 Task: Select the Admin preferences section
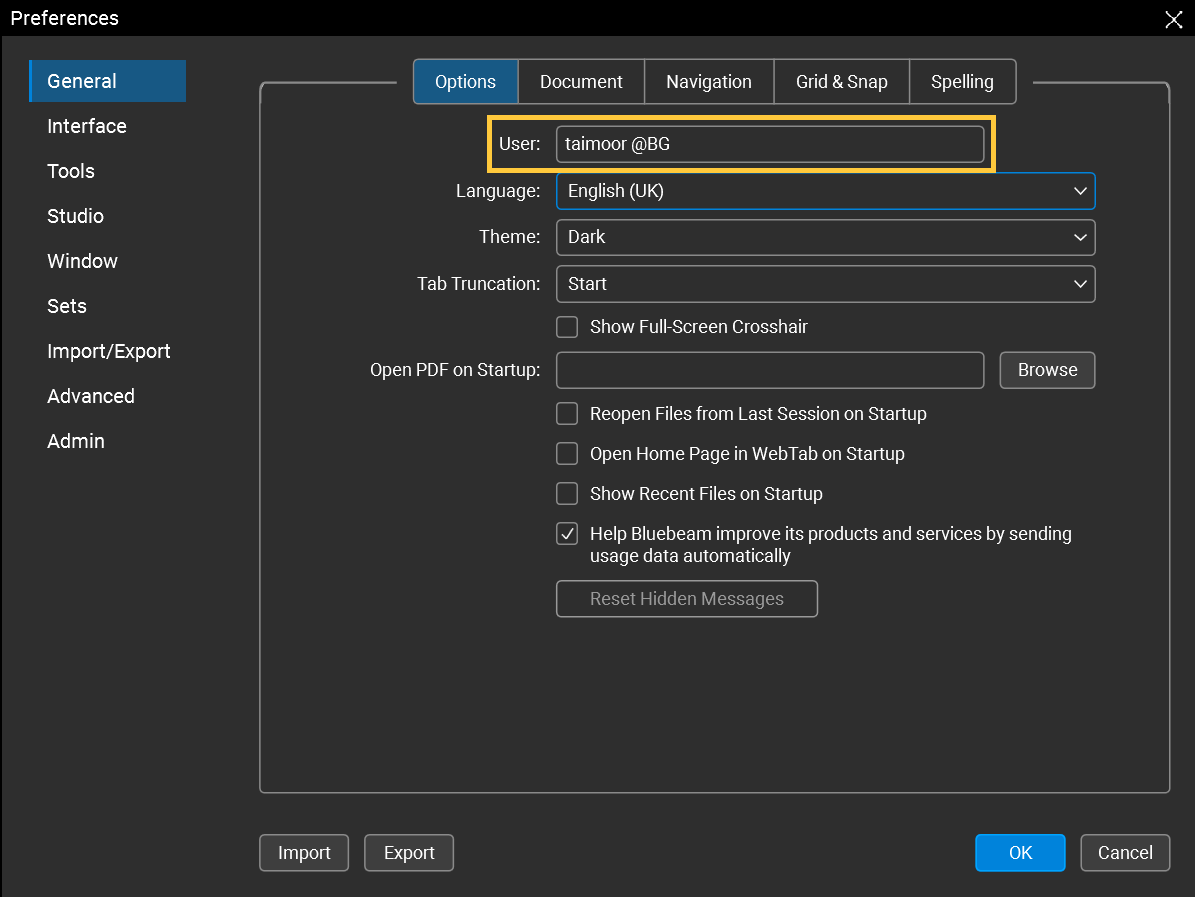[x=75, y=441]
